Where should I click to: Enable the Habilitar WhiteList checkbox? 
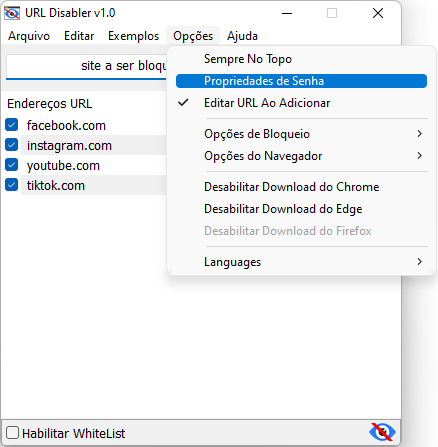(12, 433)
